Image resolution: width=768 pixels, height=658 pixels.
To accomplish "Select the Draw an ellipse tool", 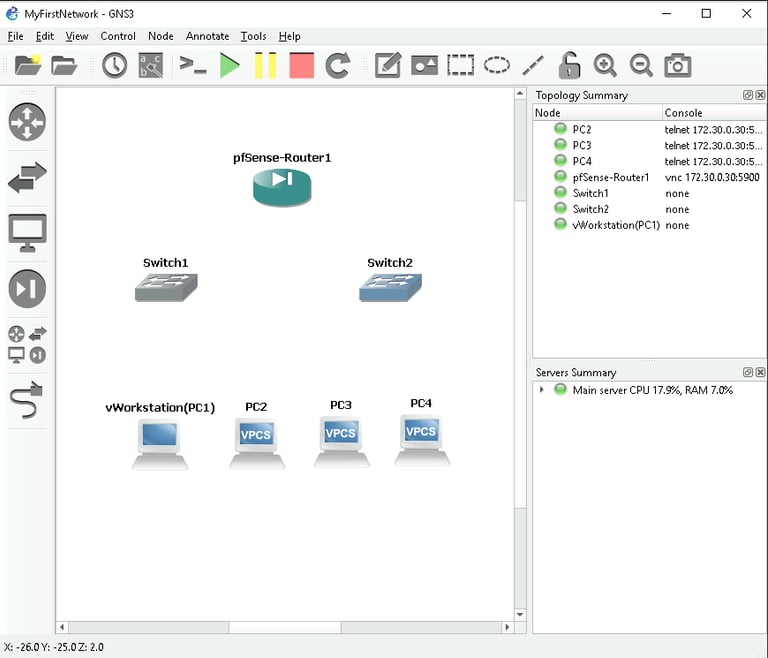I will (x=497, y=65).
